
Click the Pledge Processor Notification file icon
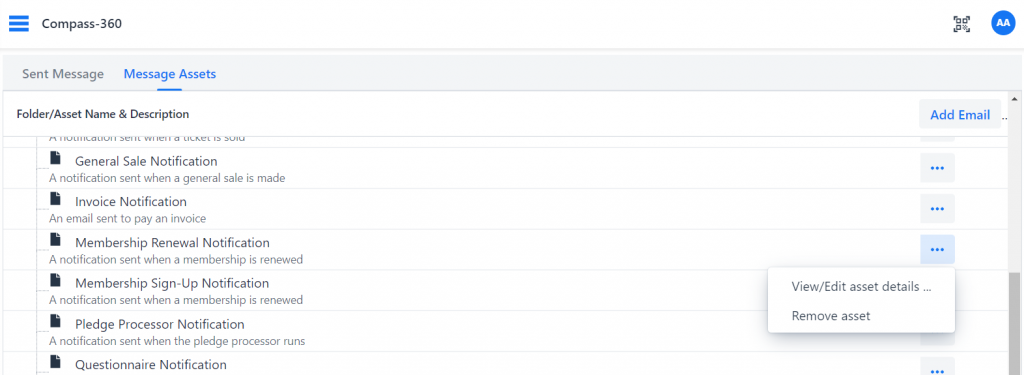[x=56, y=321]
